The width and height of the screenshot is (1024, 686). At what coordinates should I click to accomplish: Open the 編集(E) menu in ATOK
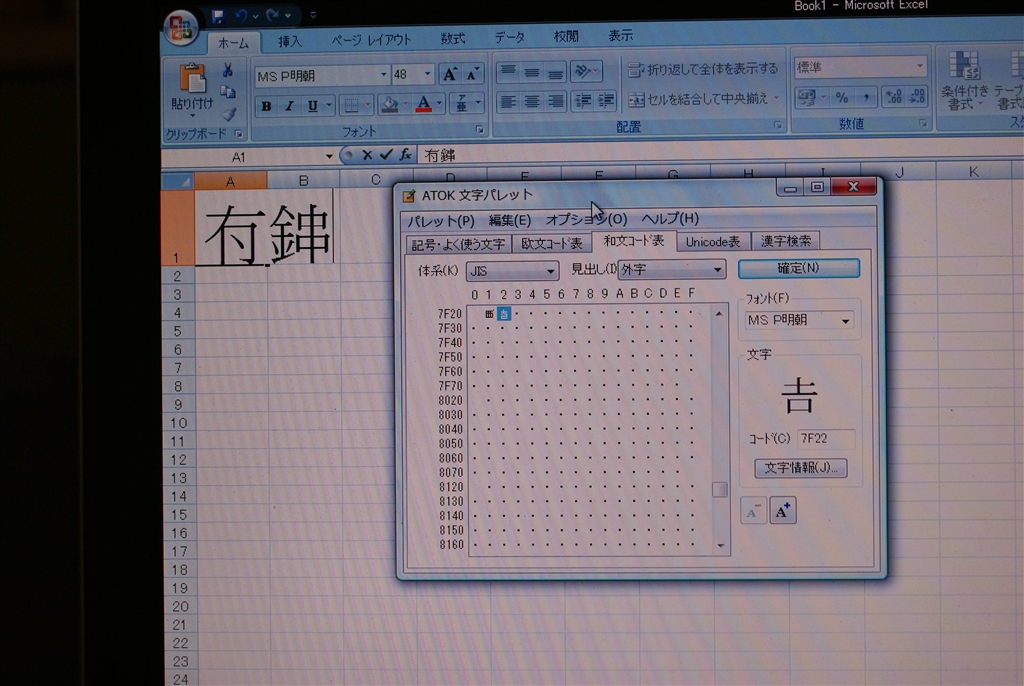(x=509, y=220)
